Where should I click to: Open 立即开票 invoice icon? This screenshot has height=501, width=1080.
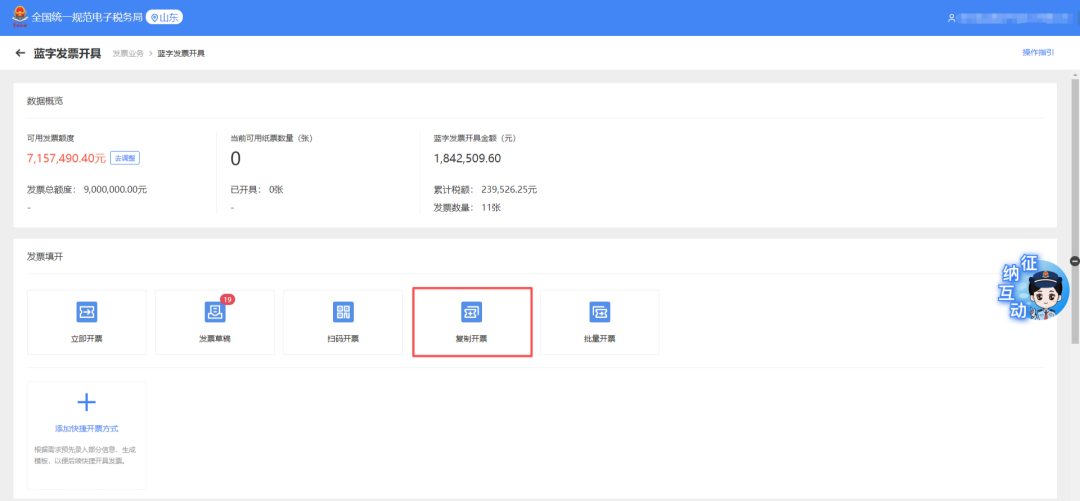pos(87,312)
